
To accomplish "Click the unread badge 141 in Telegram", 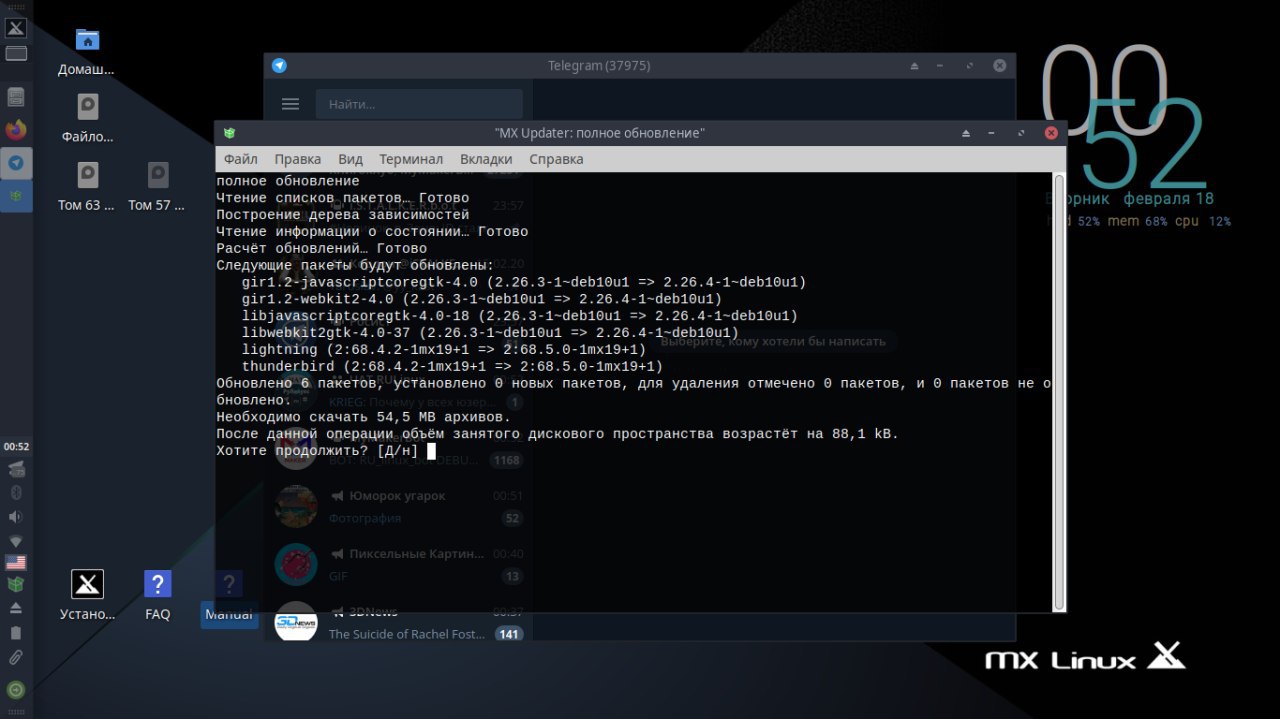I will [509, 634].
